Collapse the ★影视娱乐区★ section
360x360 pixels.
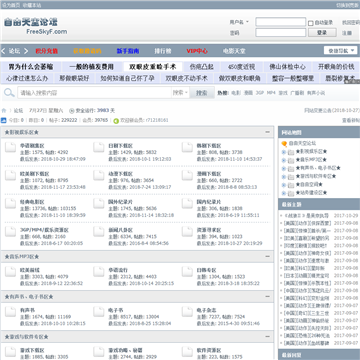click(x=267, y=132)
